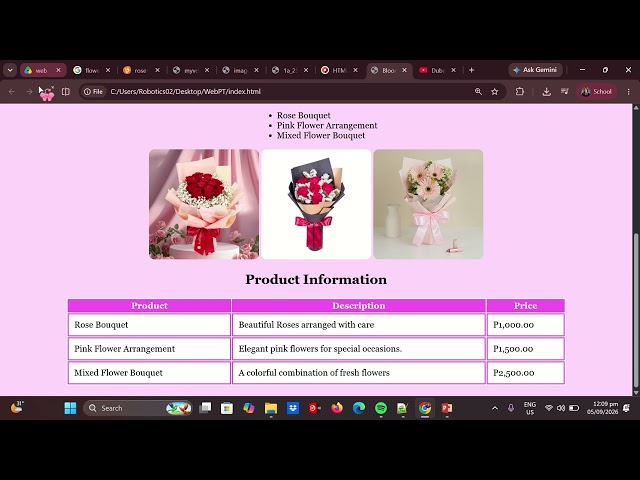Click the File site info chip
Image resolution: width=640 pixels, height=480 pixels.
pos(93,91)
